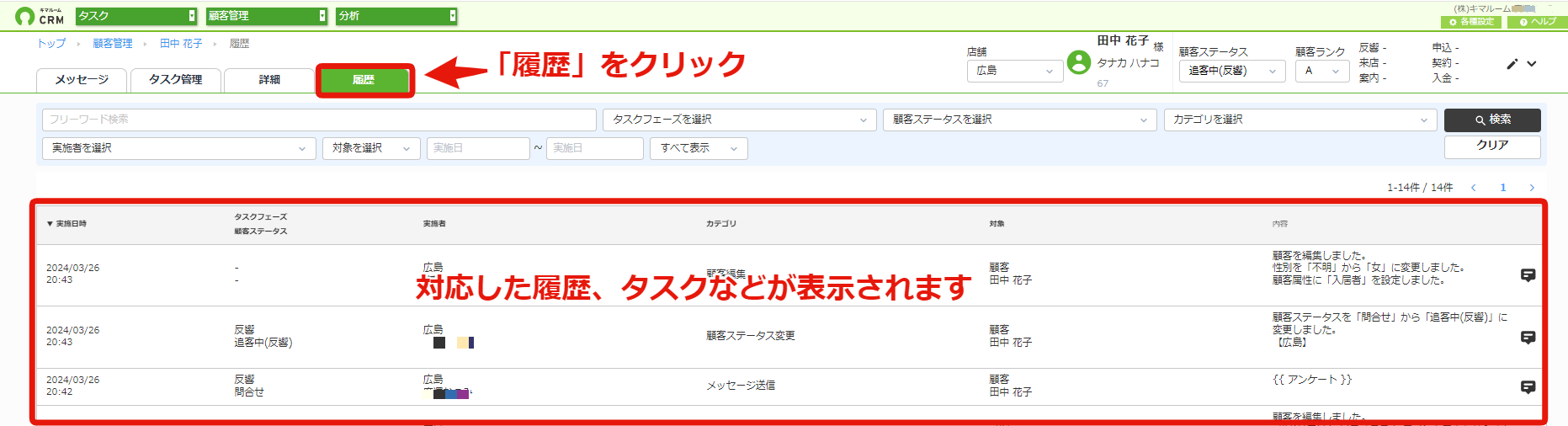Open comment icon on 顧客ステータス変更 row

1528,338
